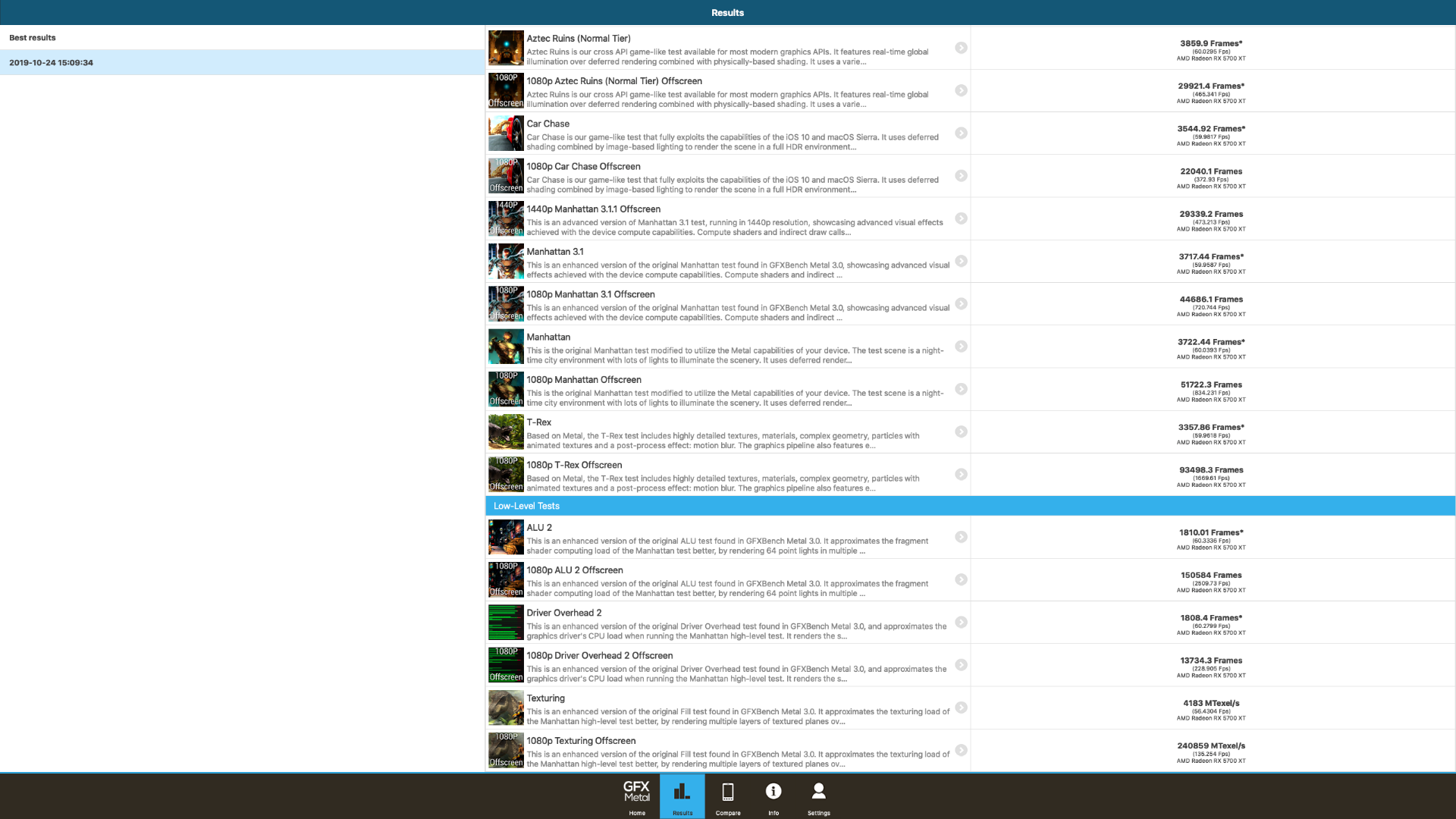The width and height of the screenshot is (1456, 819).
Task: Click the 1080p T-Rex Offscreen score 93498.3 Frames
Action: coord(1211,470)
